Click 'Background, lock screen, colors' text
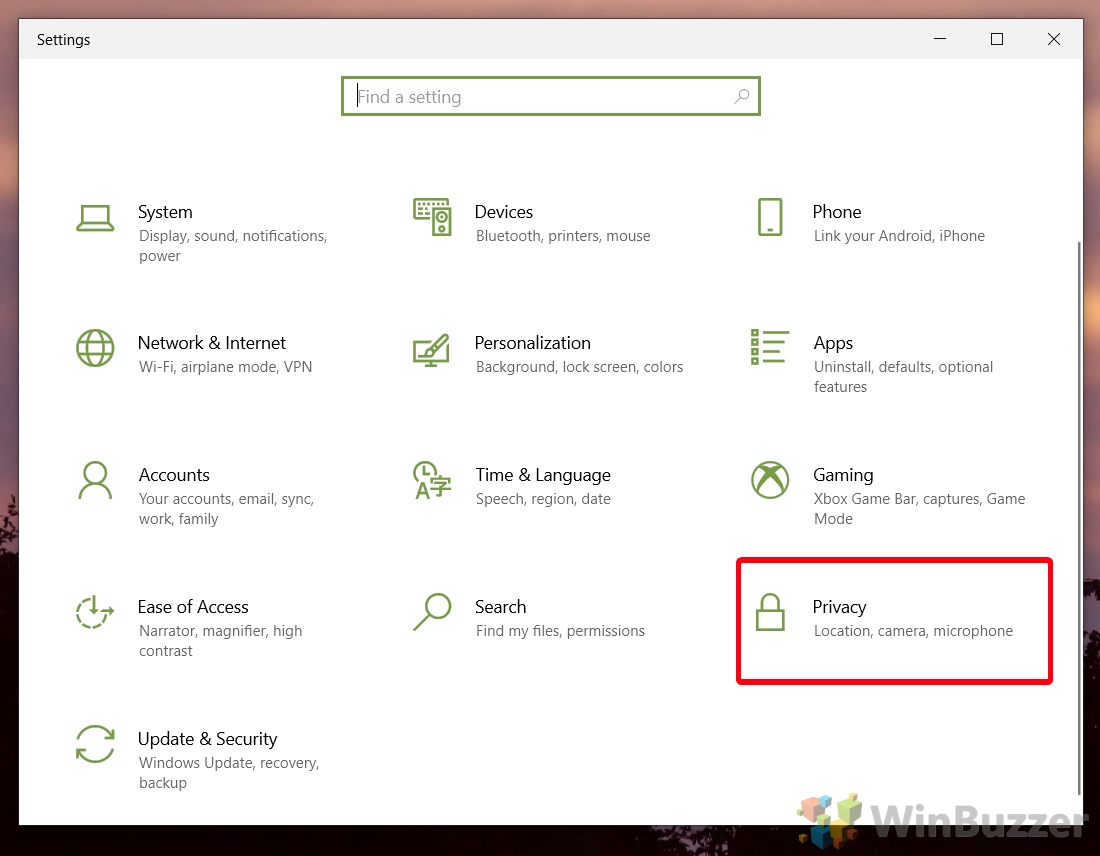Screen dimensions: 1100x856 tap(579, 367)
